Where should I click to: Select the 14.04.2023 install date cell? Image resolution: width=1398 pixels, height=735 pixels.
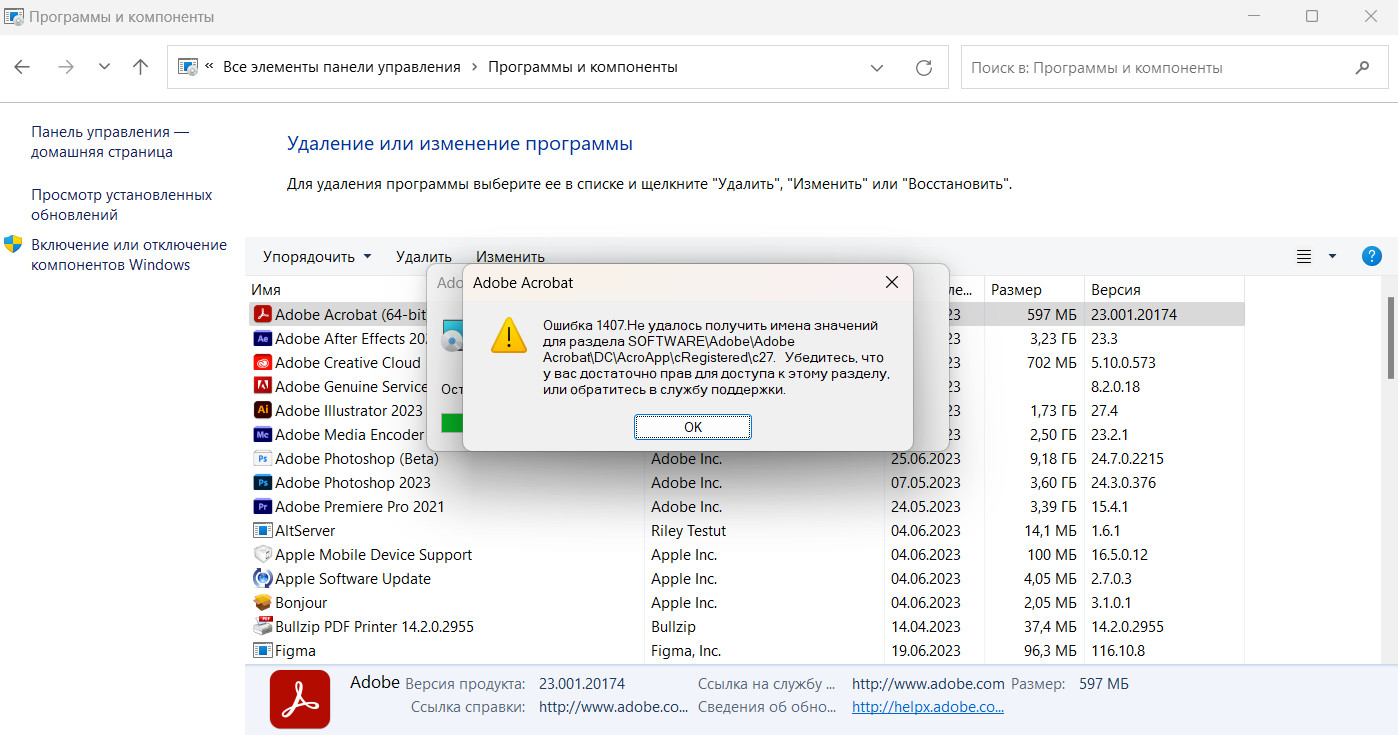click(x=926, y=627)
